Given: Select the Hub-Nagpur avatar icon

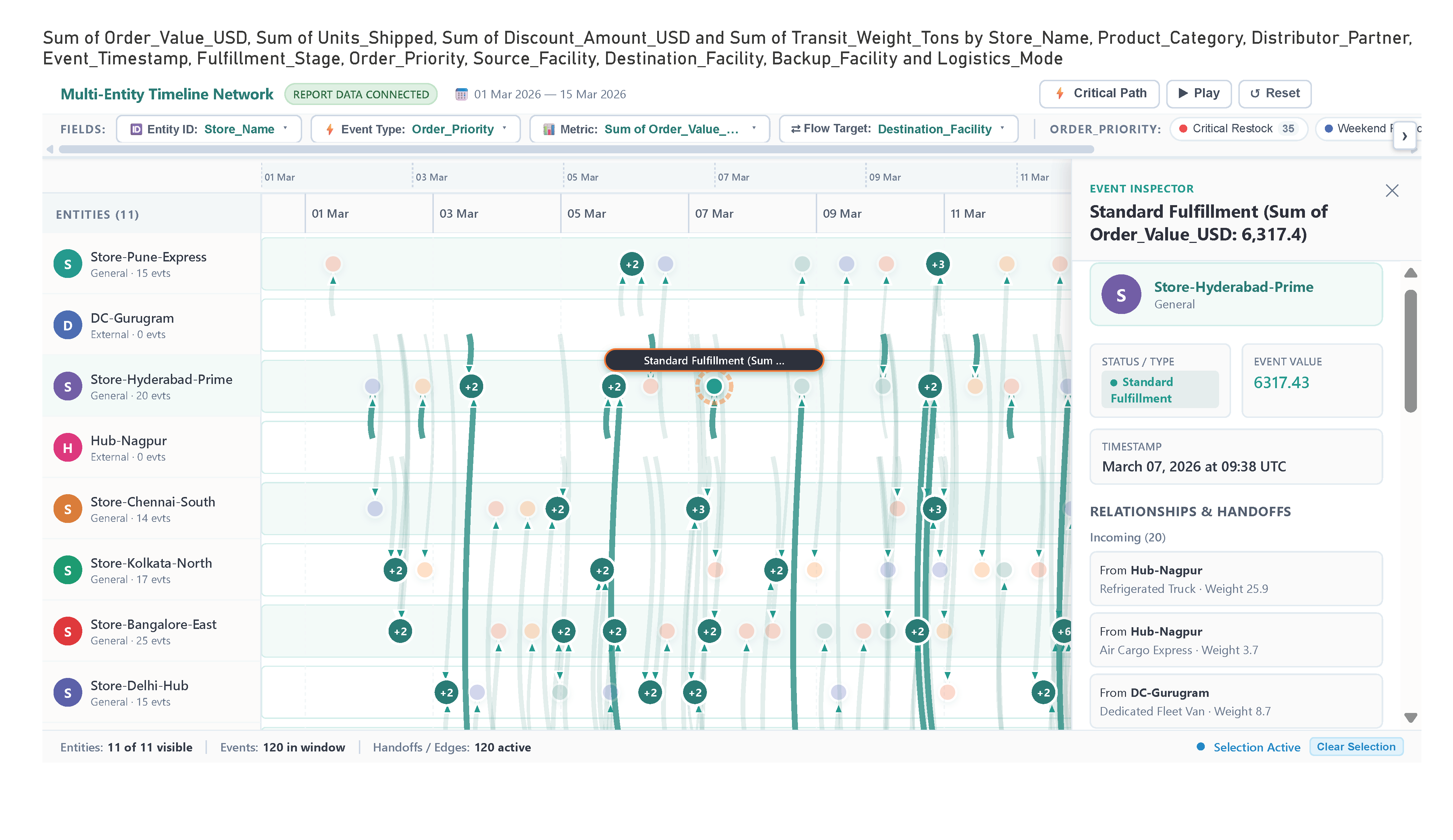Looking at the screenshot, I should pyautogui.click(x=68, y=448).
